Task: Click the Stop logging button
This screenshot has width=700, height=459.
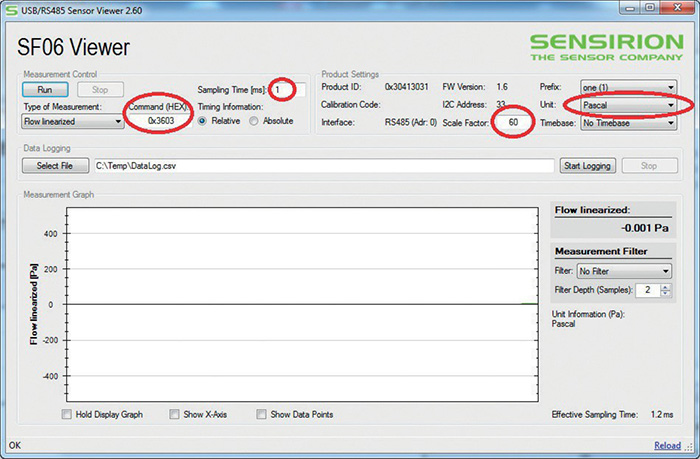Action: coord(649,166)
